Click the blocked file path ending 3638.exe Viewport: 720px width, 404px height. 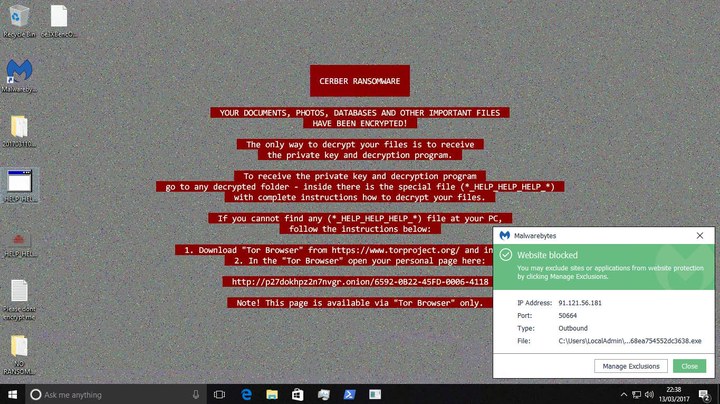pyautogui.click(x=630, y=341)
